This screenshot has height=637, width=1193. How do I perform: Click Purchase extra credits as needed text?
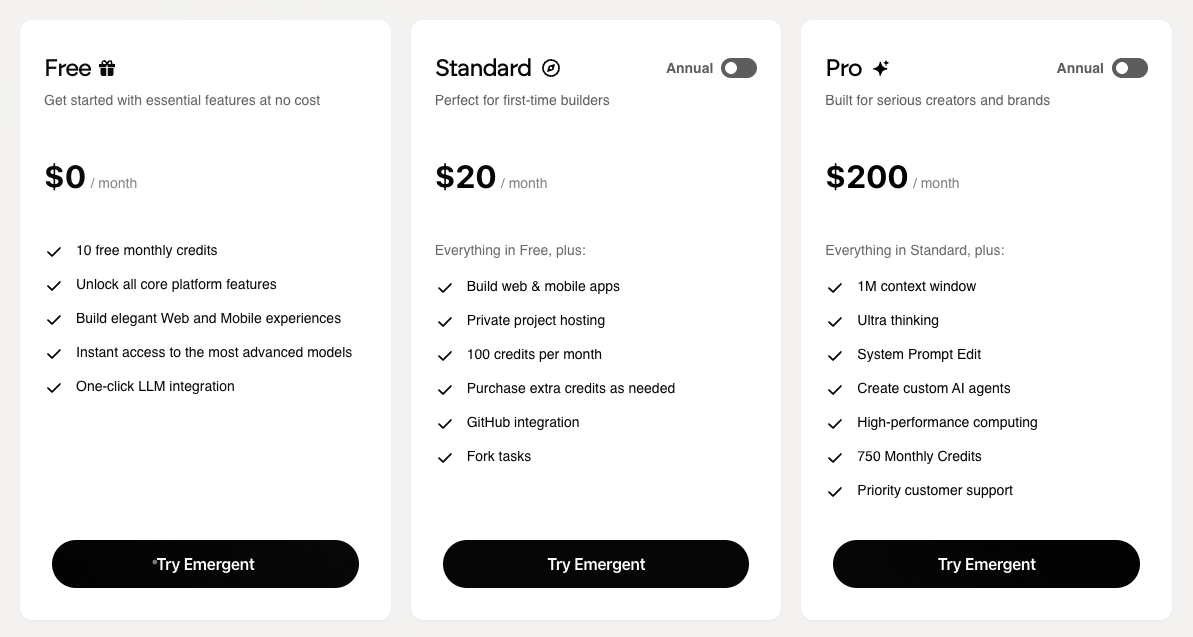(x=570, y=388)
